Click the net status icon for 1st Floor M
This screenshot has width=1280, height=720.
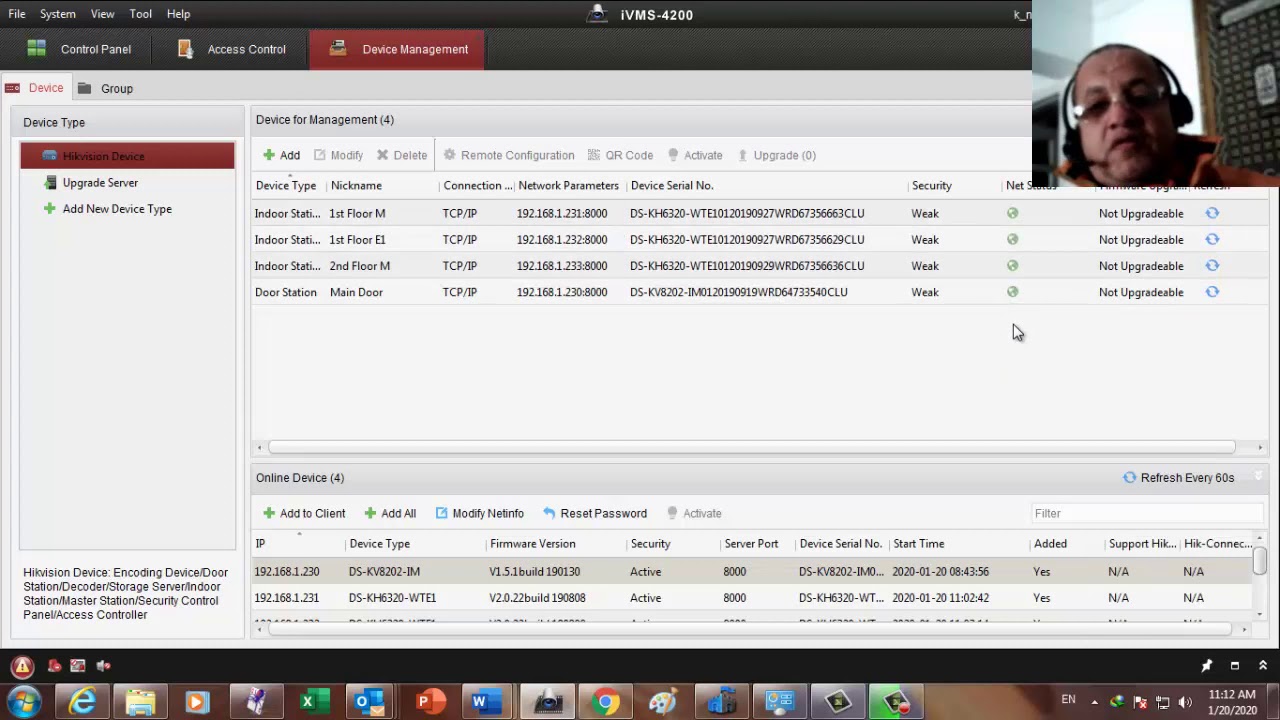pos(1013,213)
